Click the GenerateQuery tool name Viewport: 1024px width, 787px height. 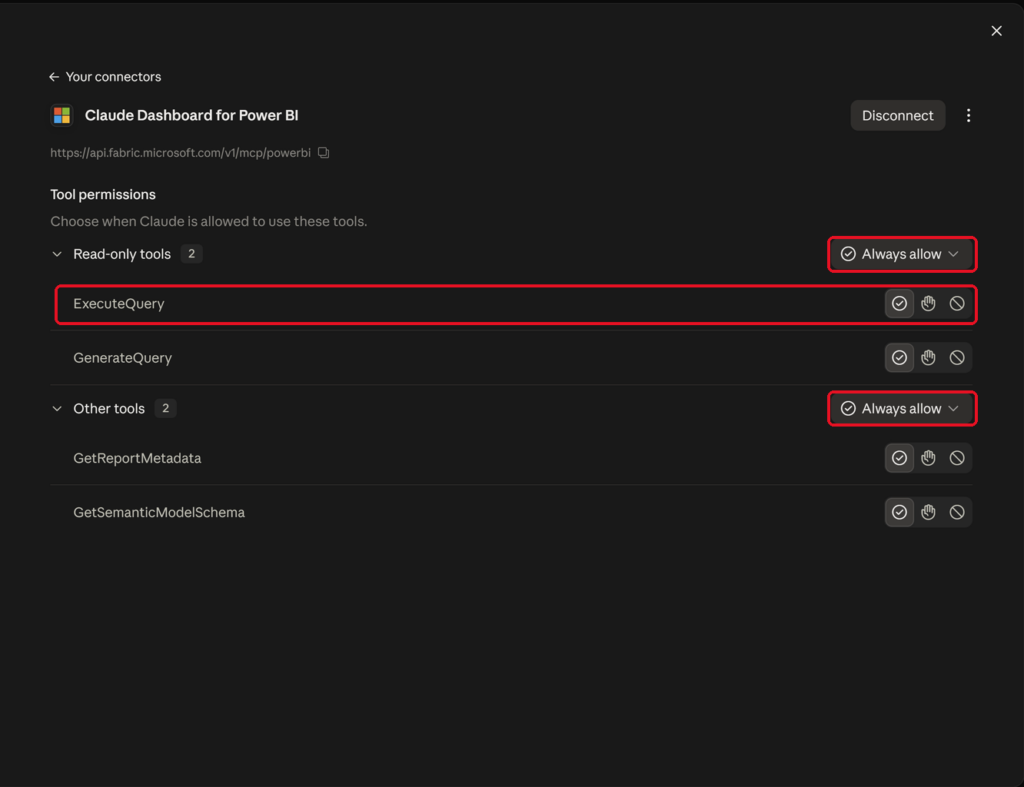(123, 358)
